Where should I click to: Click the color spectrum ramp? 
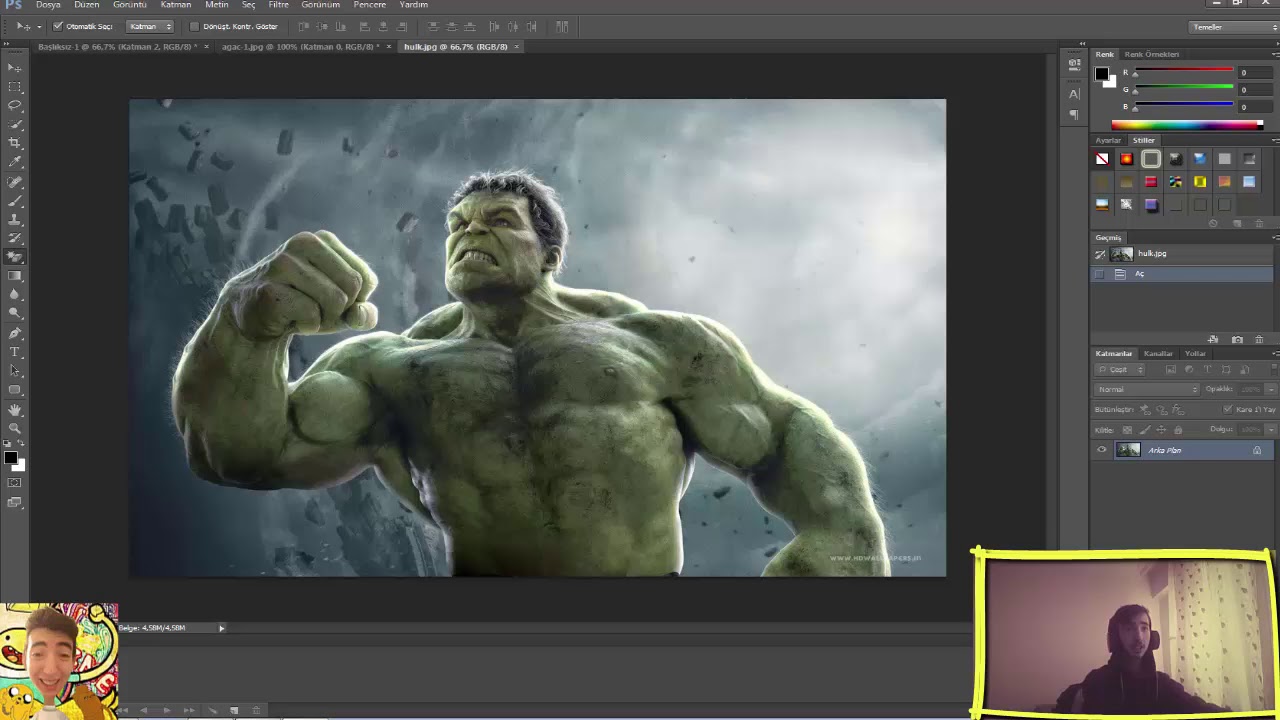click(x=1187, y=125)
